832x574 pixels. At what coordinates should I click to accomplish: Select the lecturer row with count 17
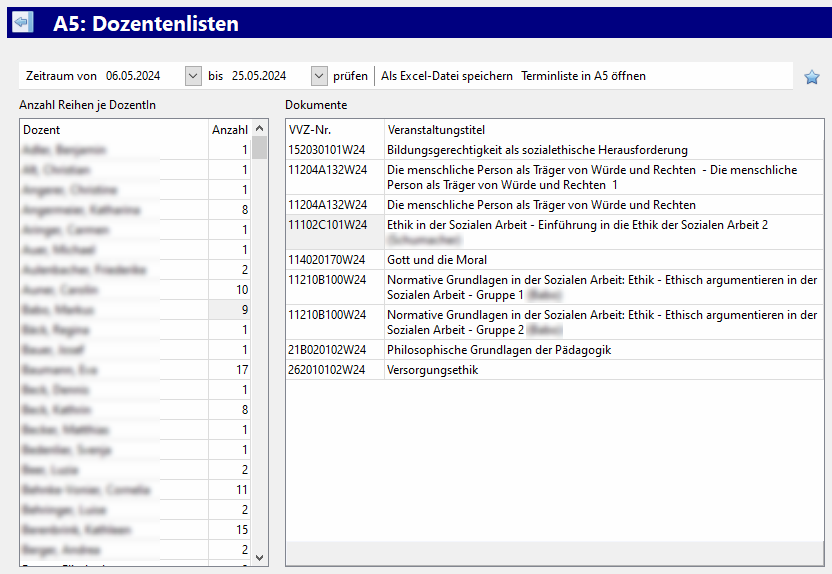click(x=135, y=370)
